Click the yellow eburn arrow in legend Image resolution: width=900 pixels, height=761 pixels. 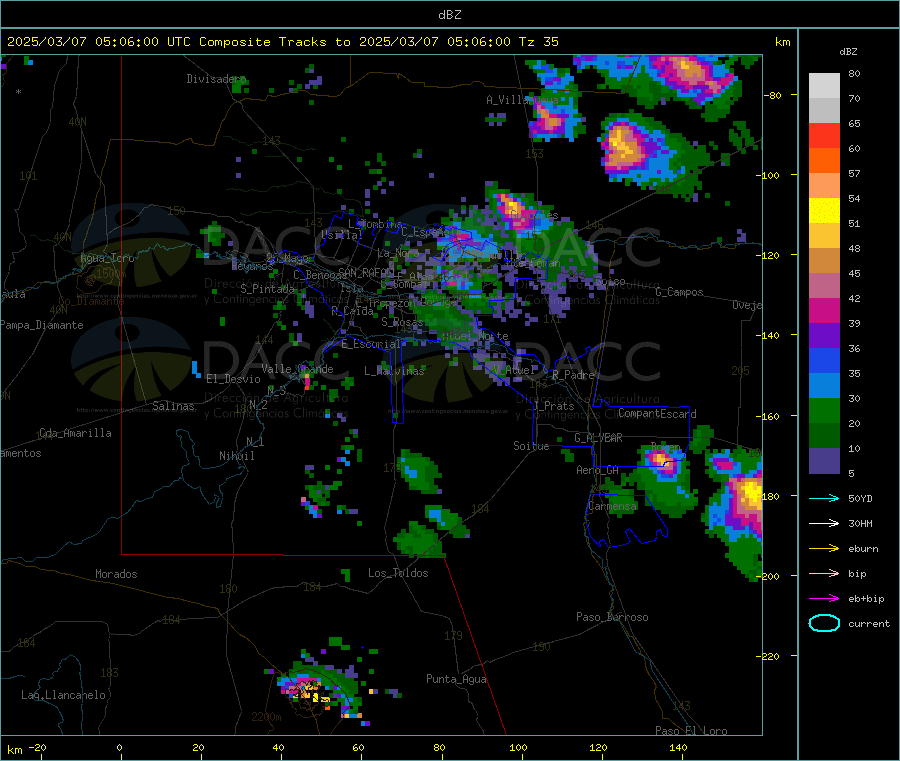(824, 549)
